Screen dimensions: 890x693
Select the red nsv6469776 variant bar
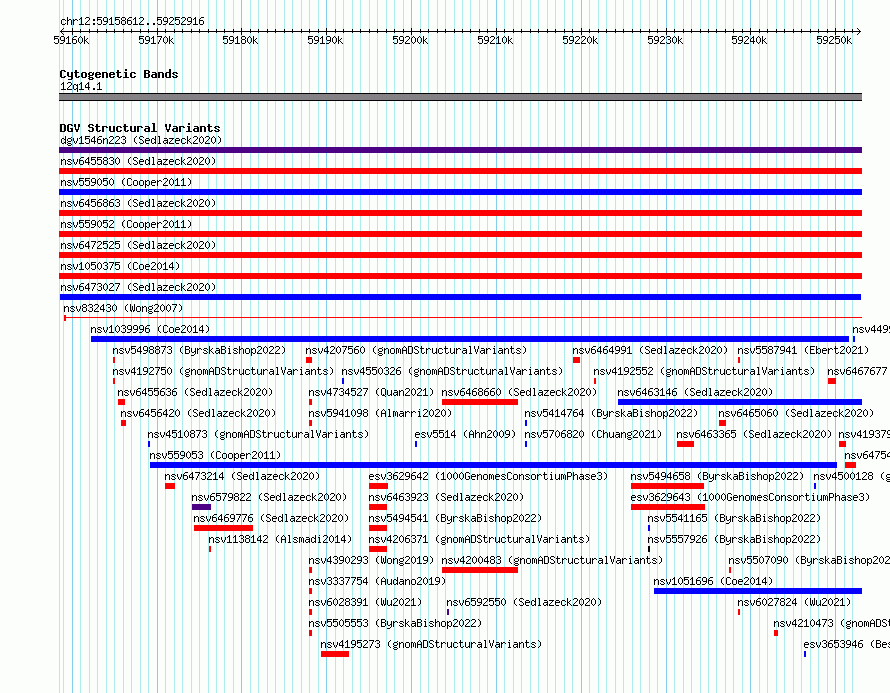[x=224, y=528]
